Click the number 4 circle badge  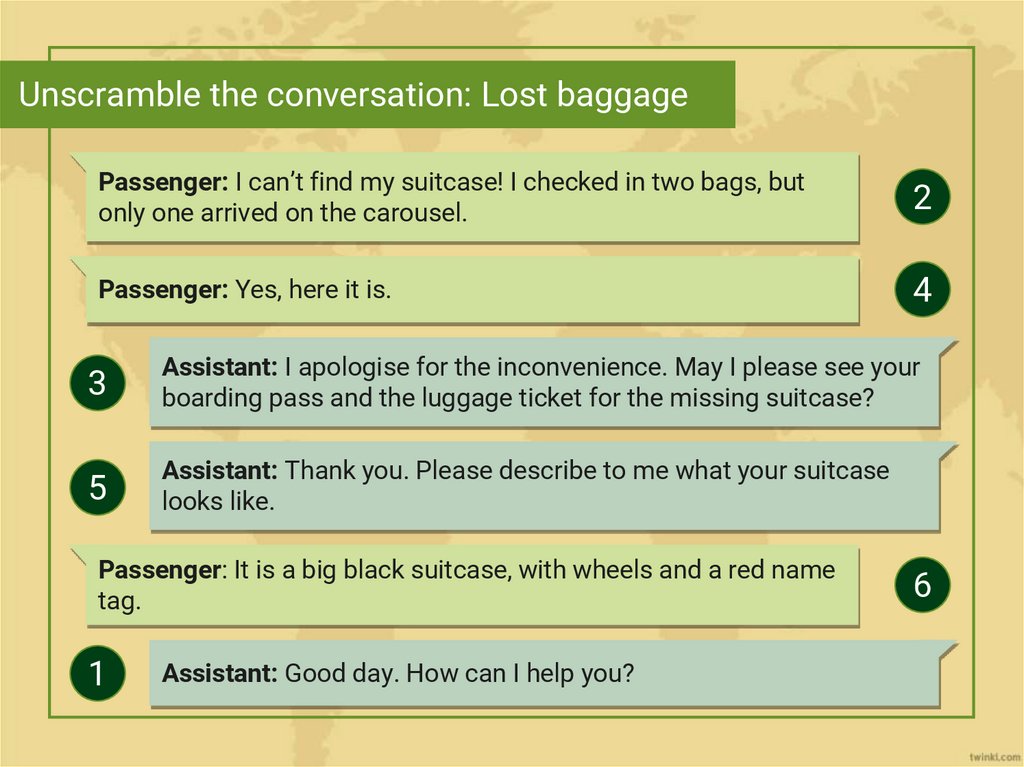(x=921, y=290)
